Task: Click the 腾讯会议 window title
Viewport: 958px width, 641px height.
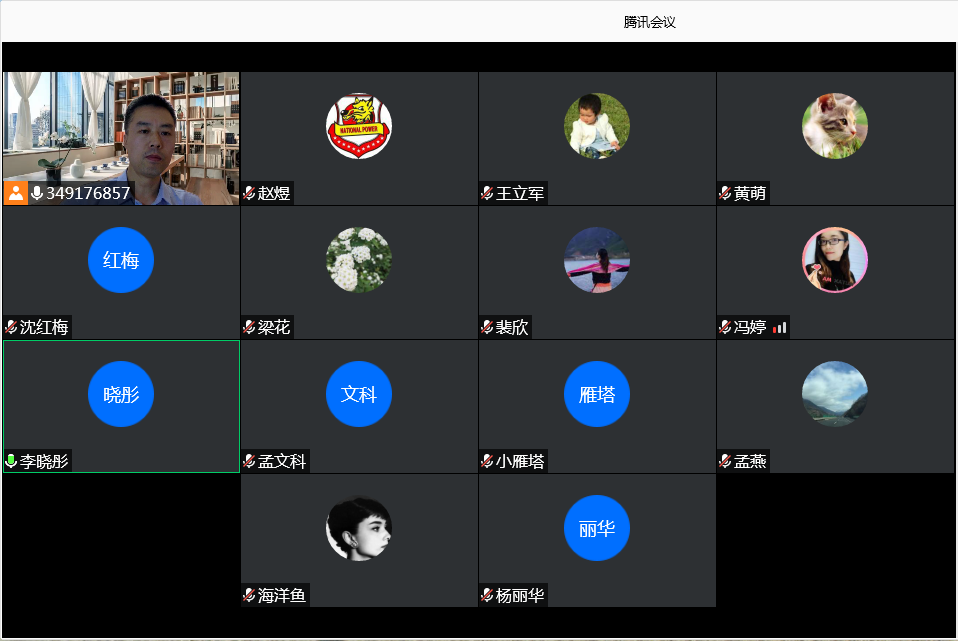Action: [650, 21]
